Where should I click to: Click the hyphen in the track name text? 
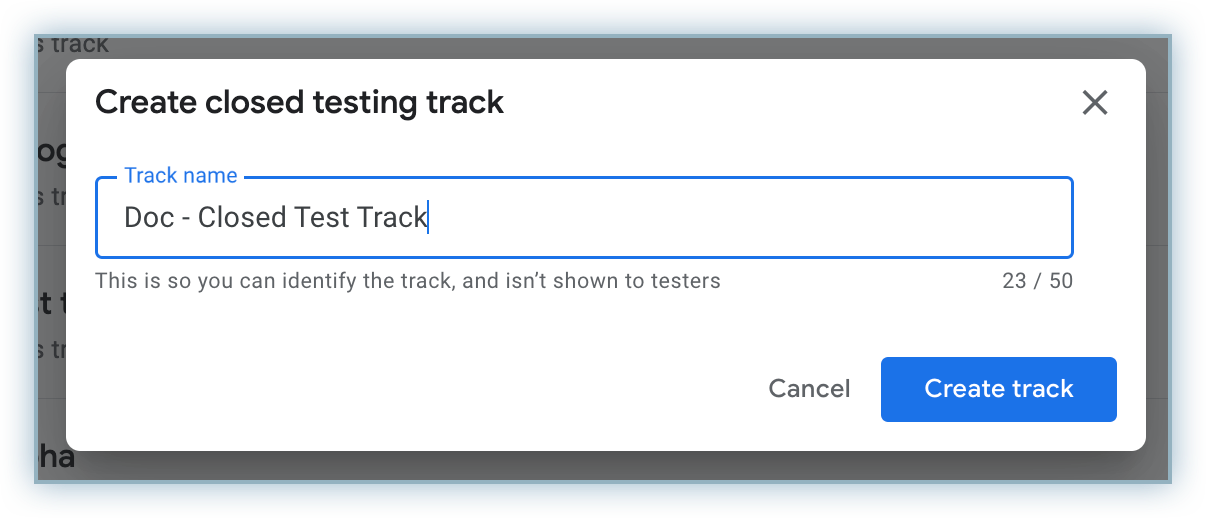(x=186, y=219)
